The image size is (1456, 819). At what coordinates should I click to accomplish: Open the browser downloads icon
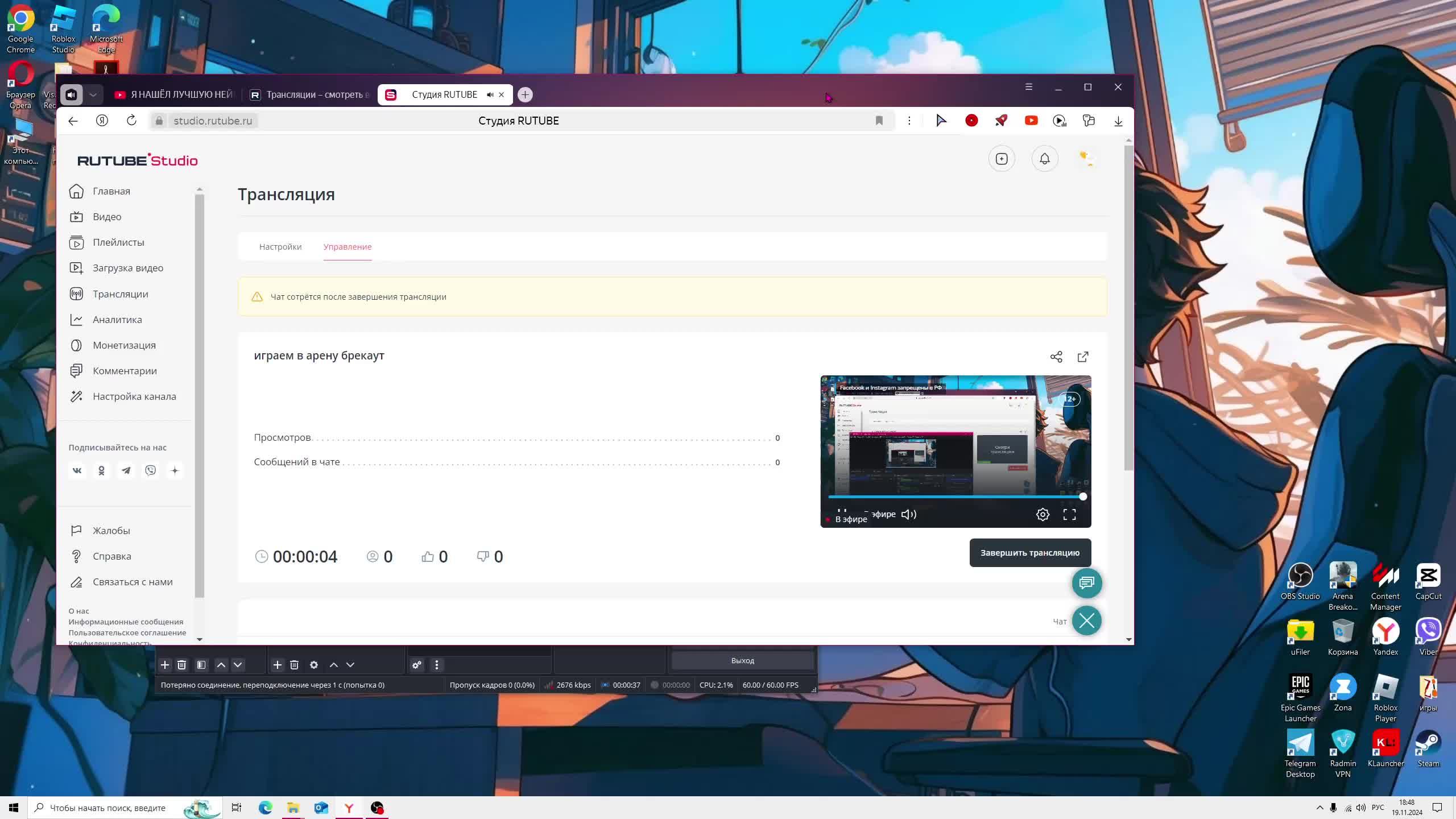point(1118,121)
